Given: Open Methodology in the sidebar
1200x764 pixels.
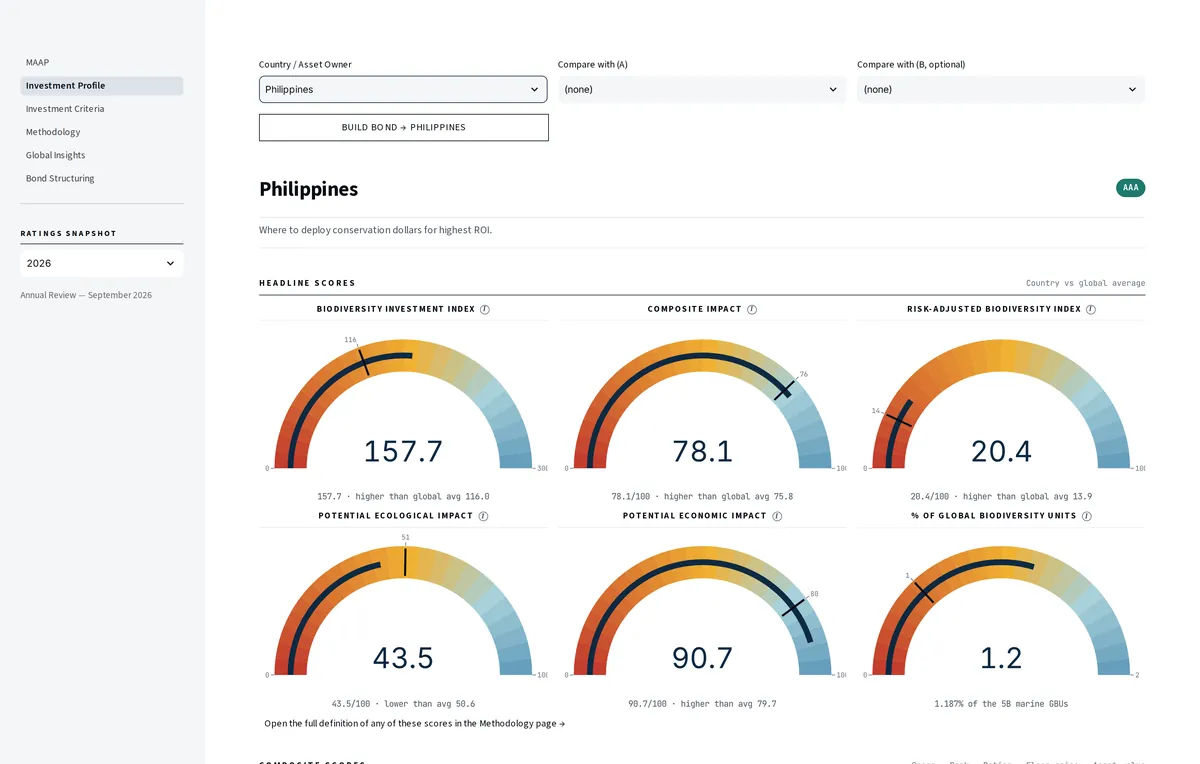Looking at the screenshot, I should (x=102, y=132).
